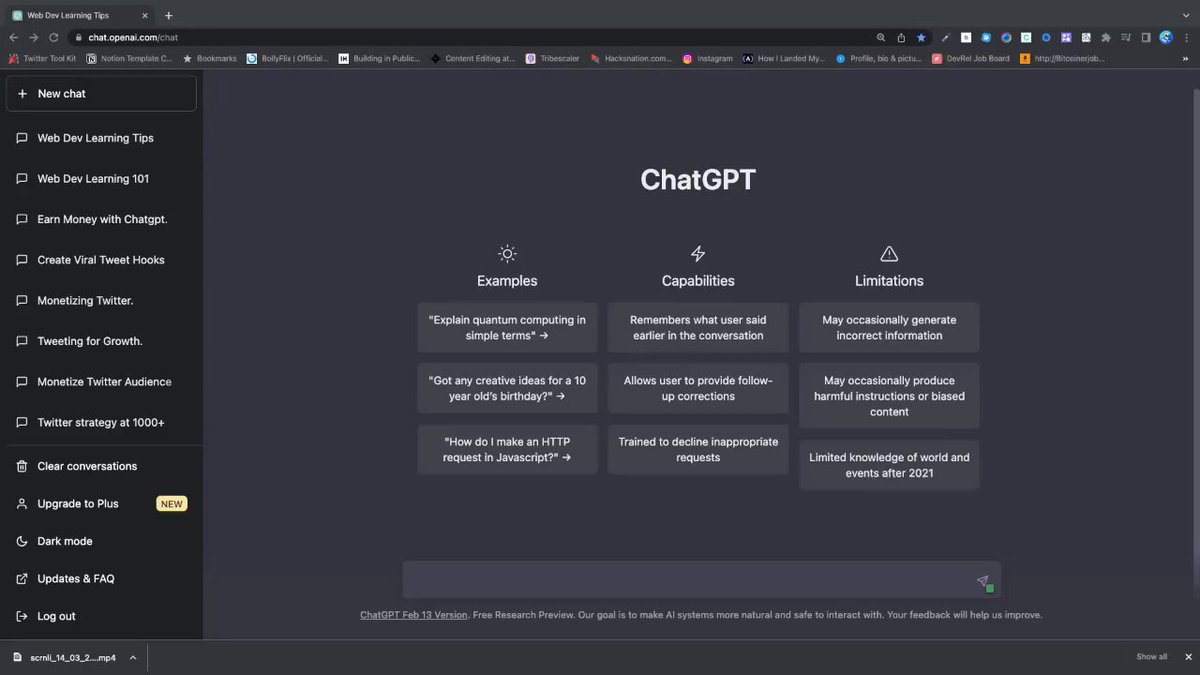
Task: Open Chrome's three-dot menu
Action: point(1186,37)
